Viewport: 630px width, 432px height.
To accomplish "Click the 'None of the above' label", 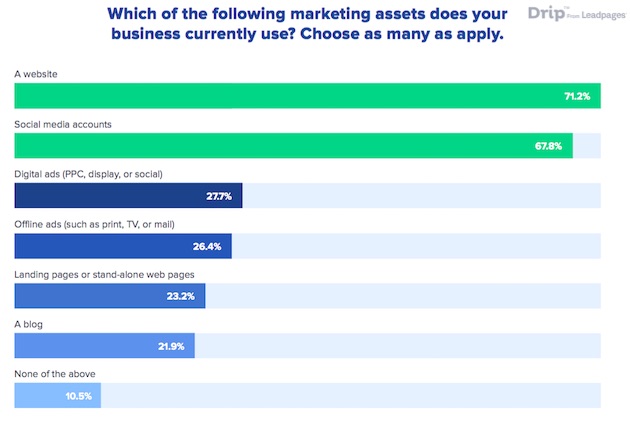I will pos(55,373).
